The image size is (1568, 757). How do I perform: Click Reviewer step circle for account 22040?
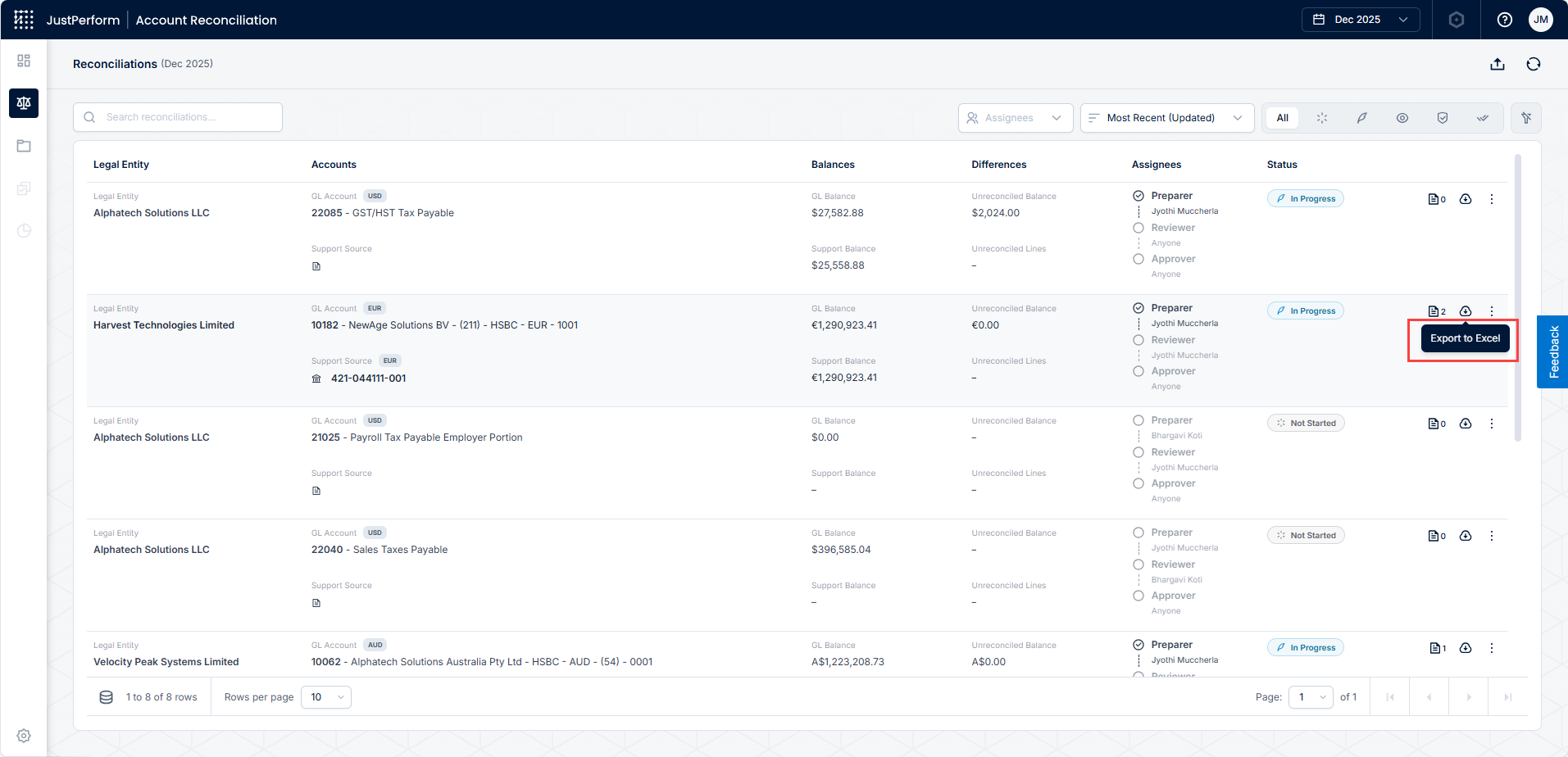(x=1139, y=564)
